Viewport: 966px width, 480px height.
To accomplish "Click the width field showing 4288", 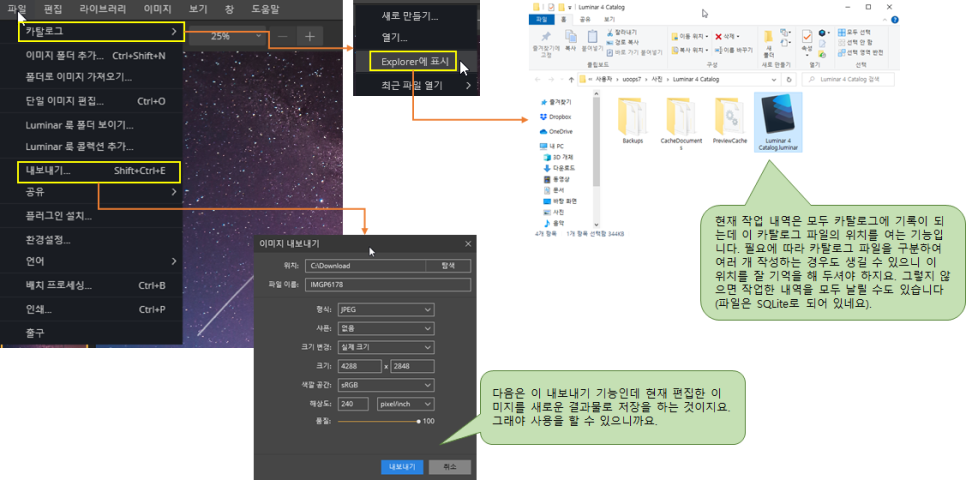I will click(x=360, y=367).
